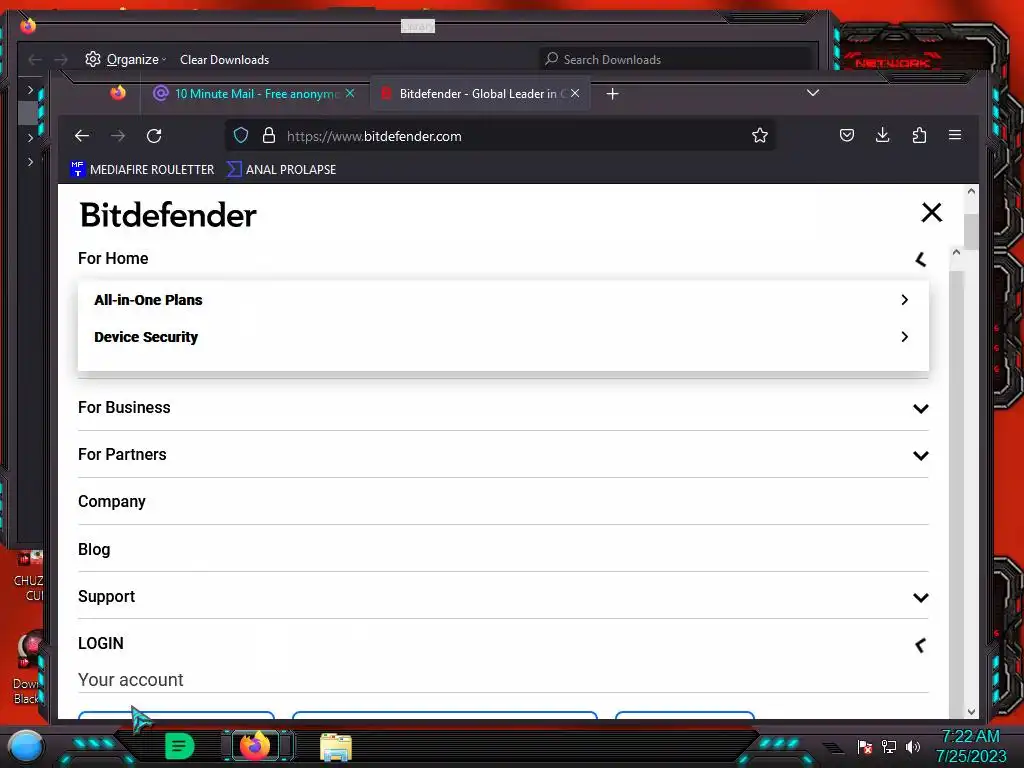Close the Bitdefender tab
This screenshot has height=768, width=1024.
tap(575, 93)
